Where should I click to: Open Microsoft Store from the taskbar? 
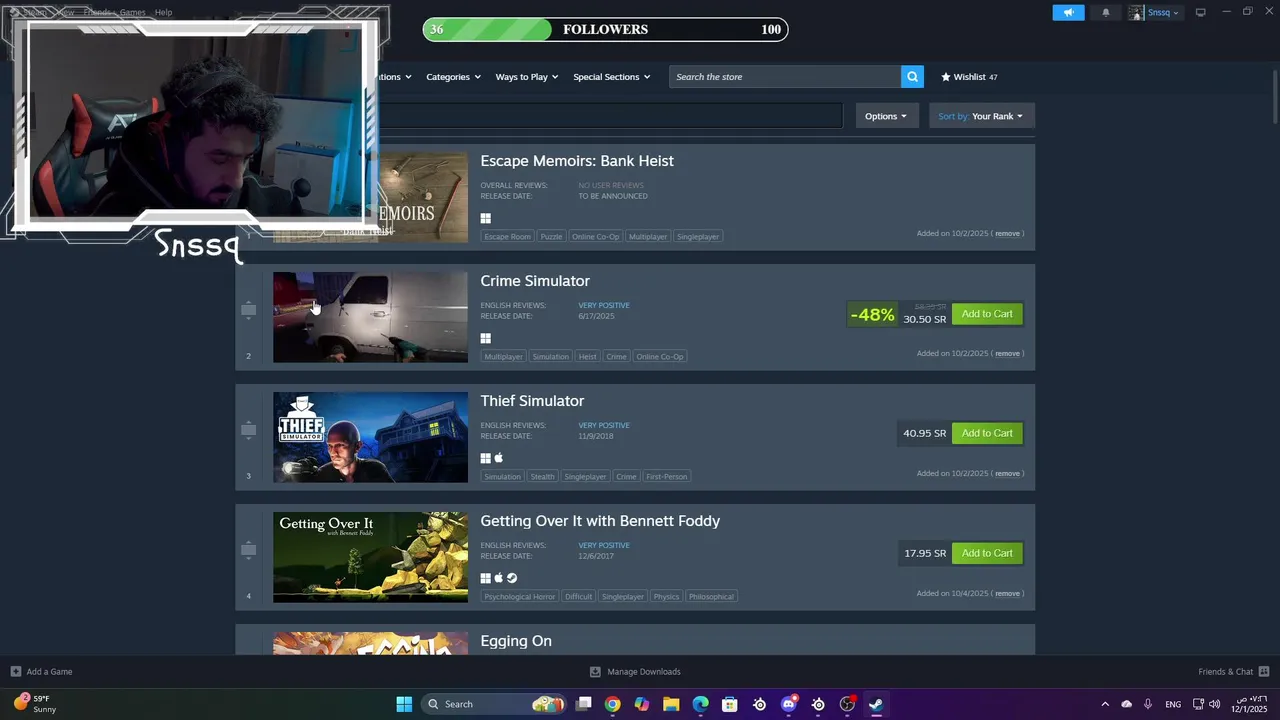coord(730,704)
